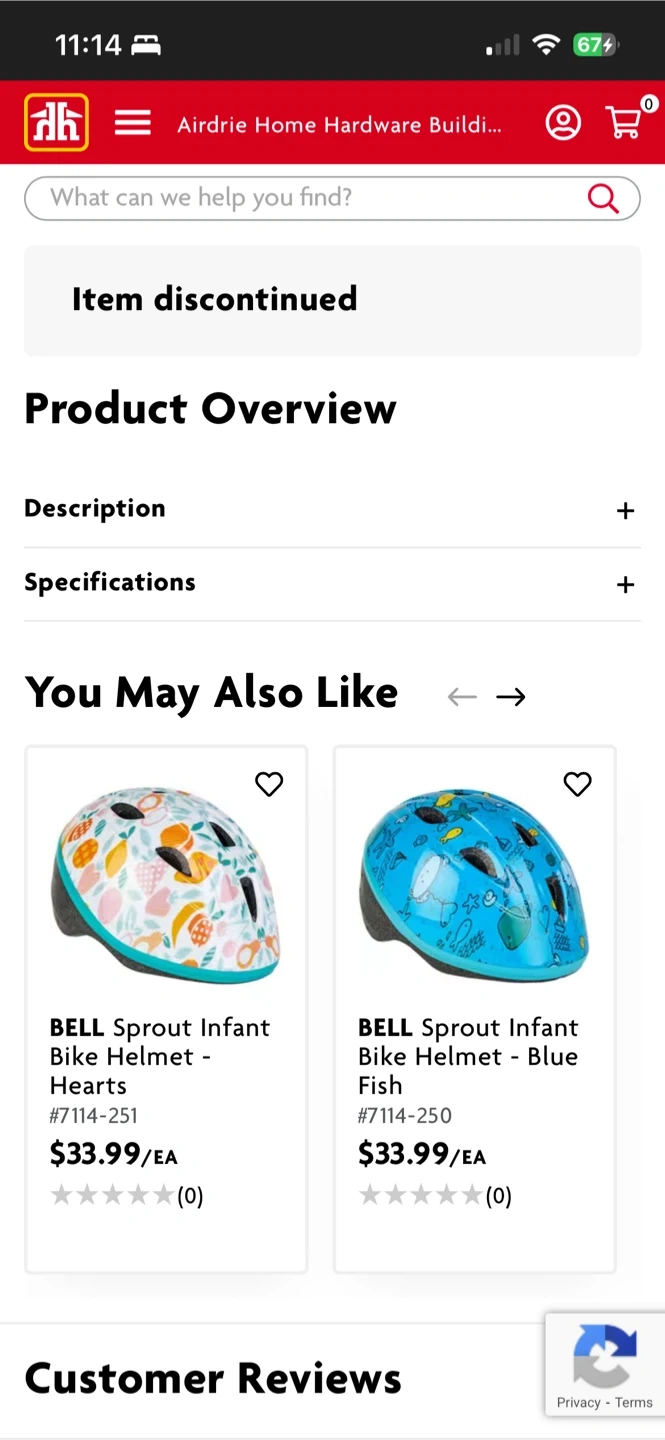Open the hamburger navigation menu
665x1440 pixels.
132,123
